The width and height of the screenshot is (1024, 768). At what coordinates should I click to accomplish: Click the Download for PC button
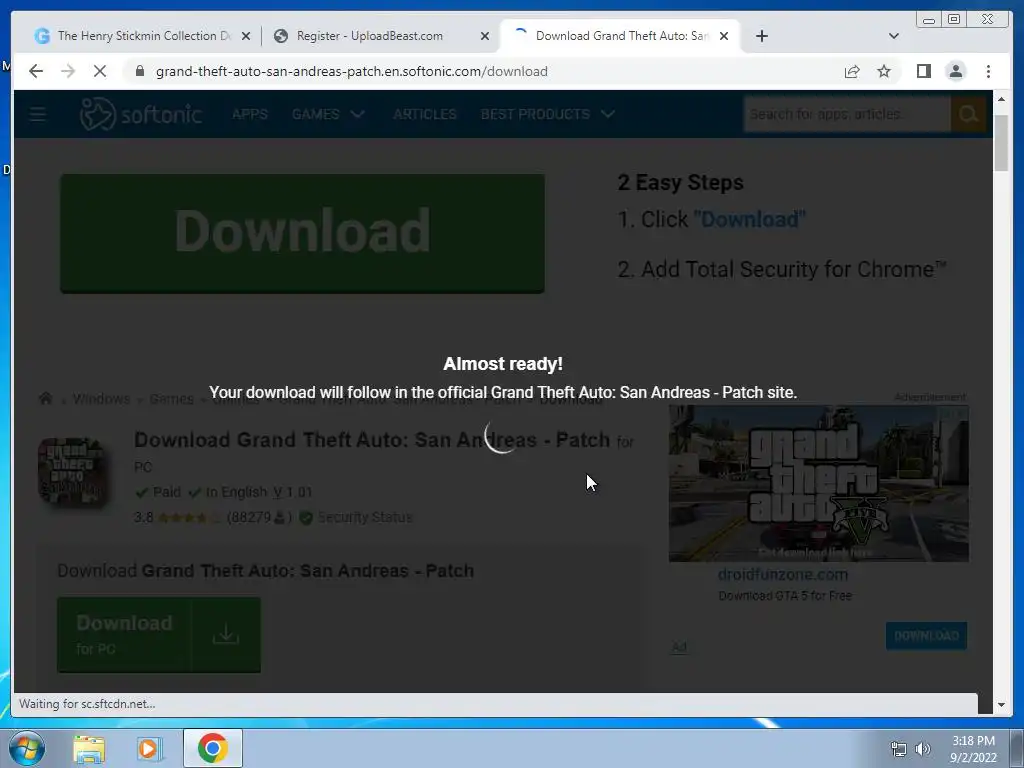point(159,634)
